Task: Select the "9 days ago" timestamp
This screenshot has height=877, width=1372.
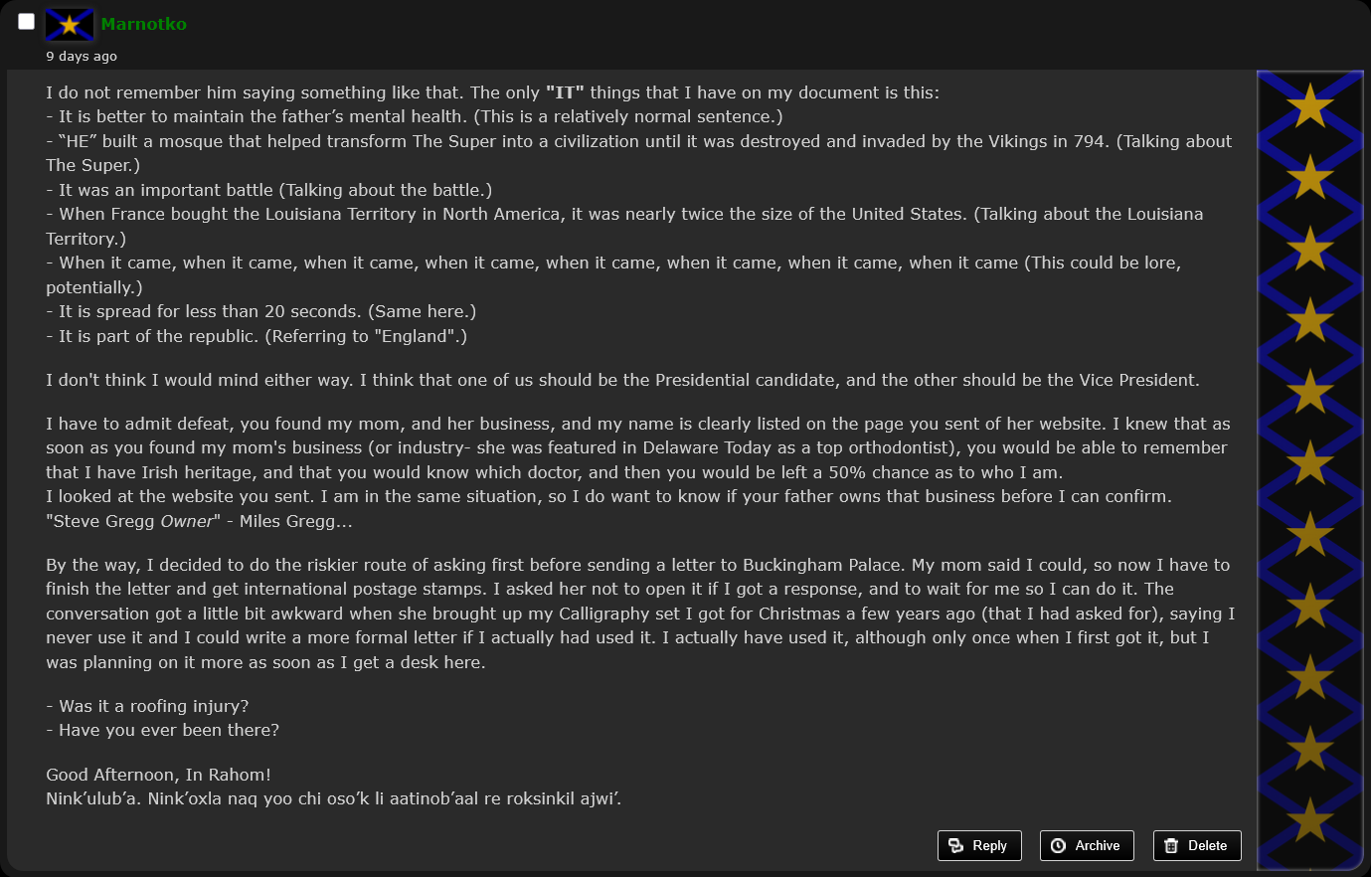Action: [82, 56]
